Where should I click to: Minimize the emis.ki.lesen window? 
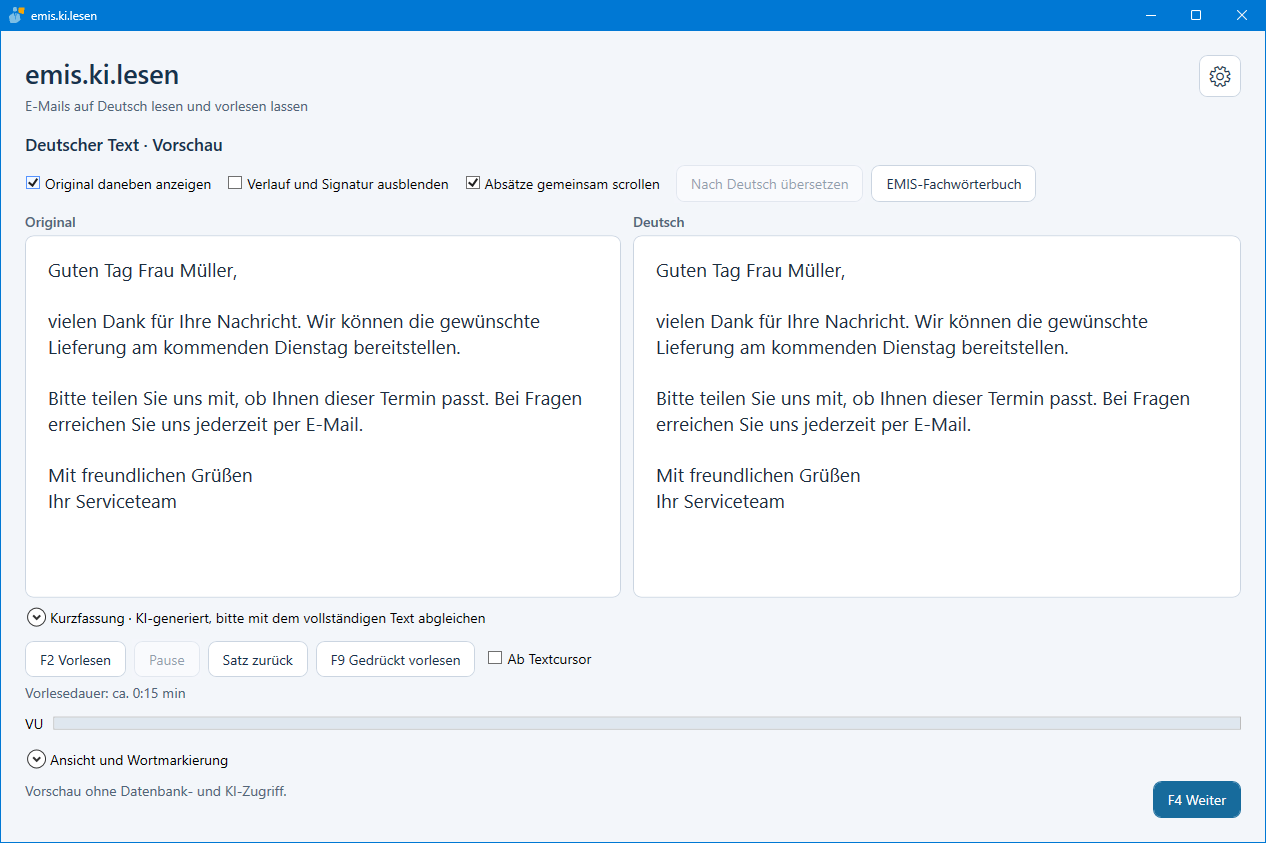click(x=1150, y=16)
